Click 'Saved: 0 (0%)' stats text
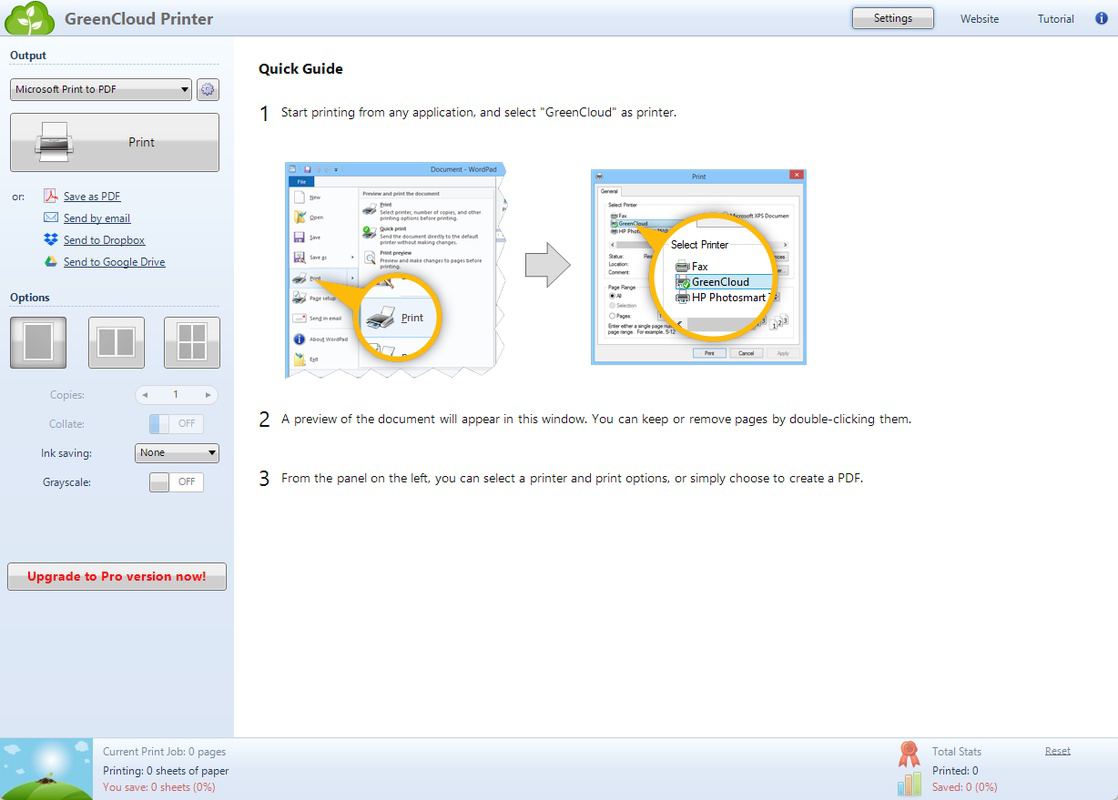 click(x=965, y=787)
